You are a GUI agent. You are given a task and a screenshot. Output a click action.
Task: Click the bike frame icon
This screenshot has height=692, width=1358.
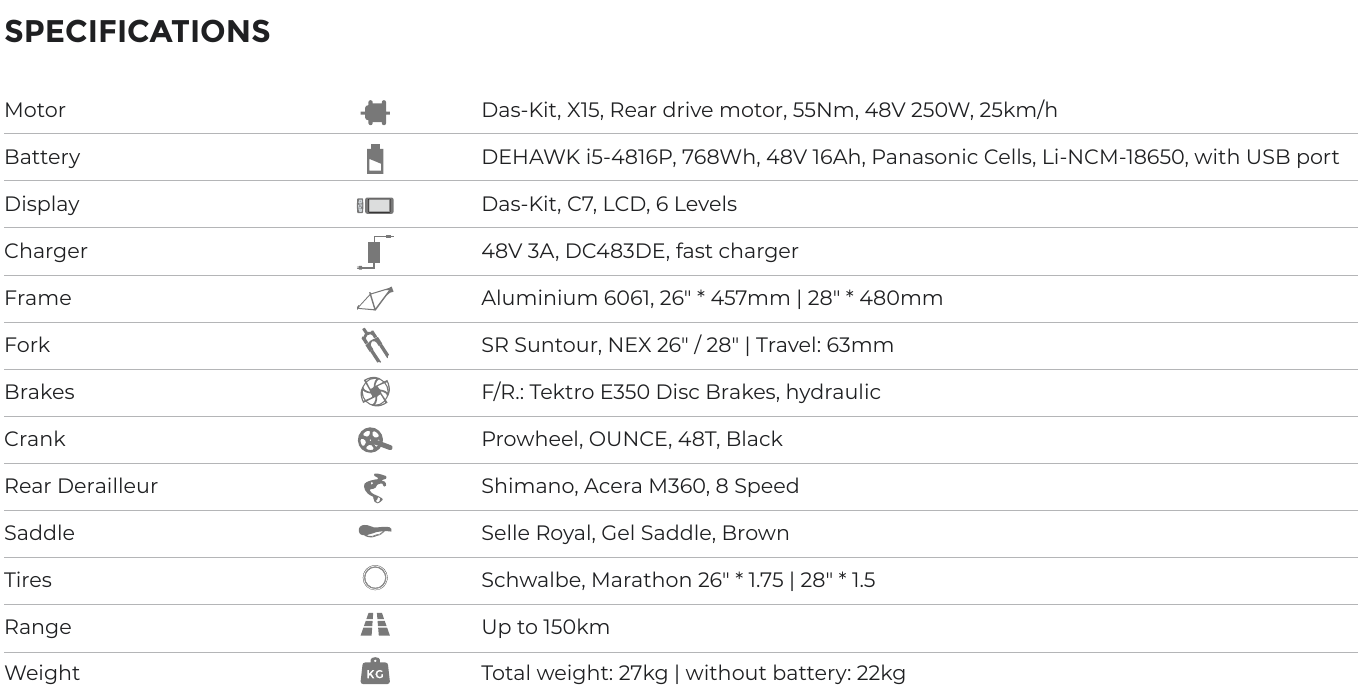375,299
